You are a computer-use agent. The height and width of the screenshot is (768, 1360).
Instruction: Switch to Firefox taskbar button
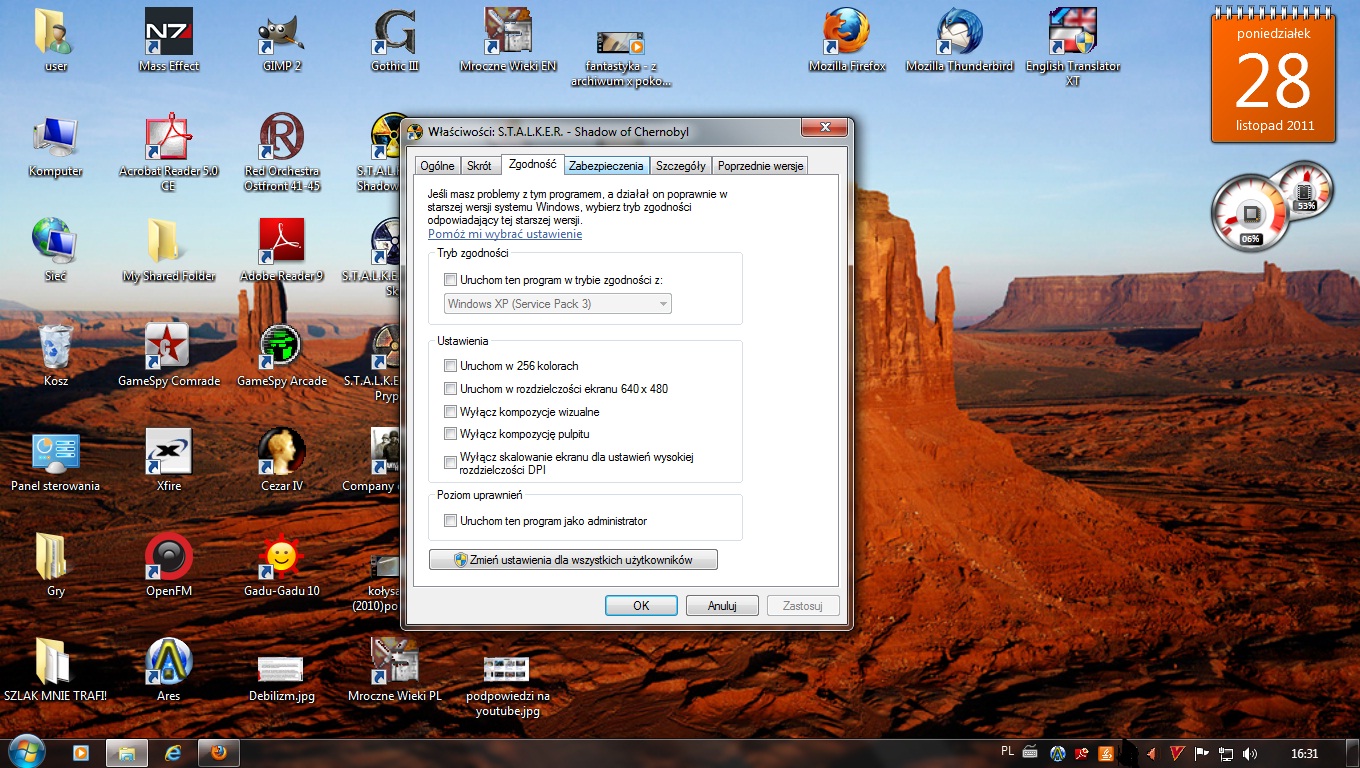pyautogui.click(x=218, y=753)
